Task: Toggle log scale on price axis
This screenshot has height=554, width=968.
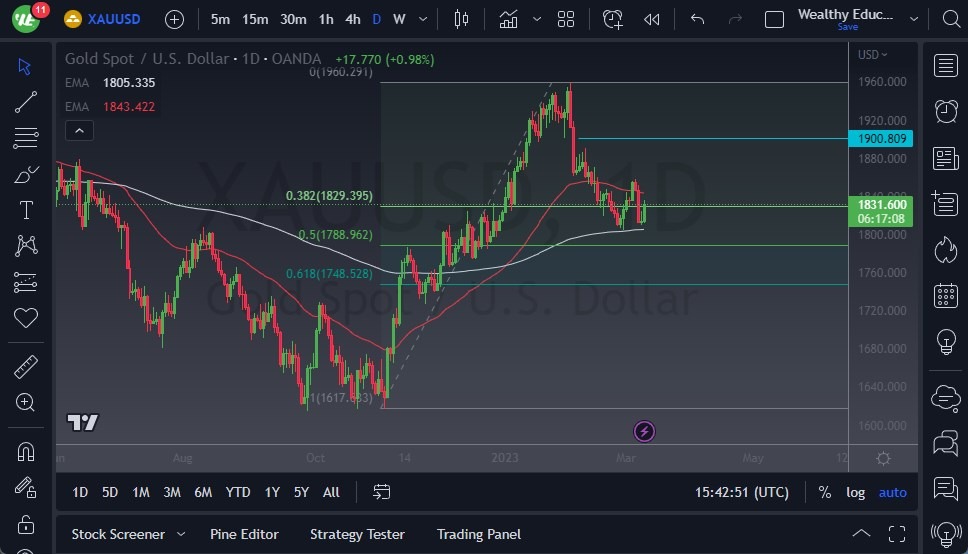Action: (x=855, y=492)
